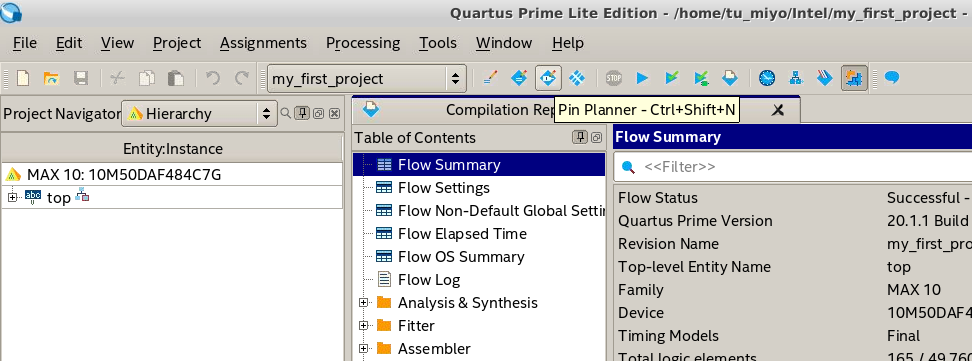Select the top entity in hierarchy

59,198
